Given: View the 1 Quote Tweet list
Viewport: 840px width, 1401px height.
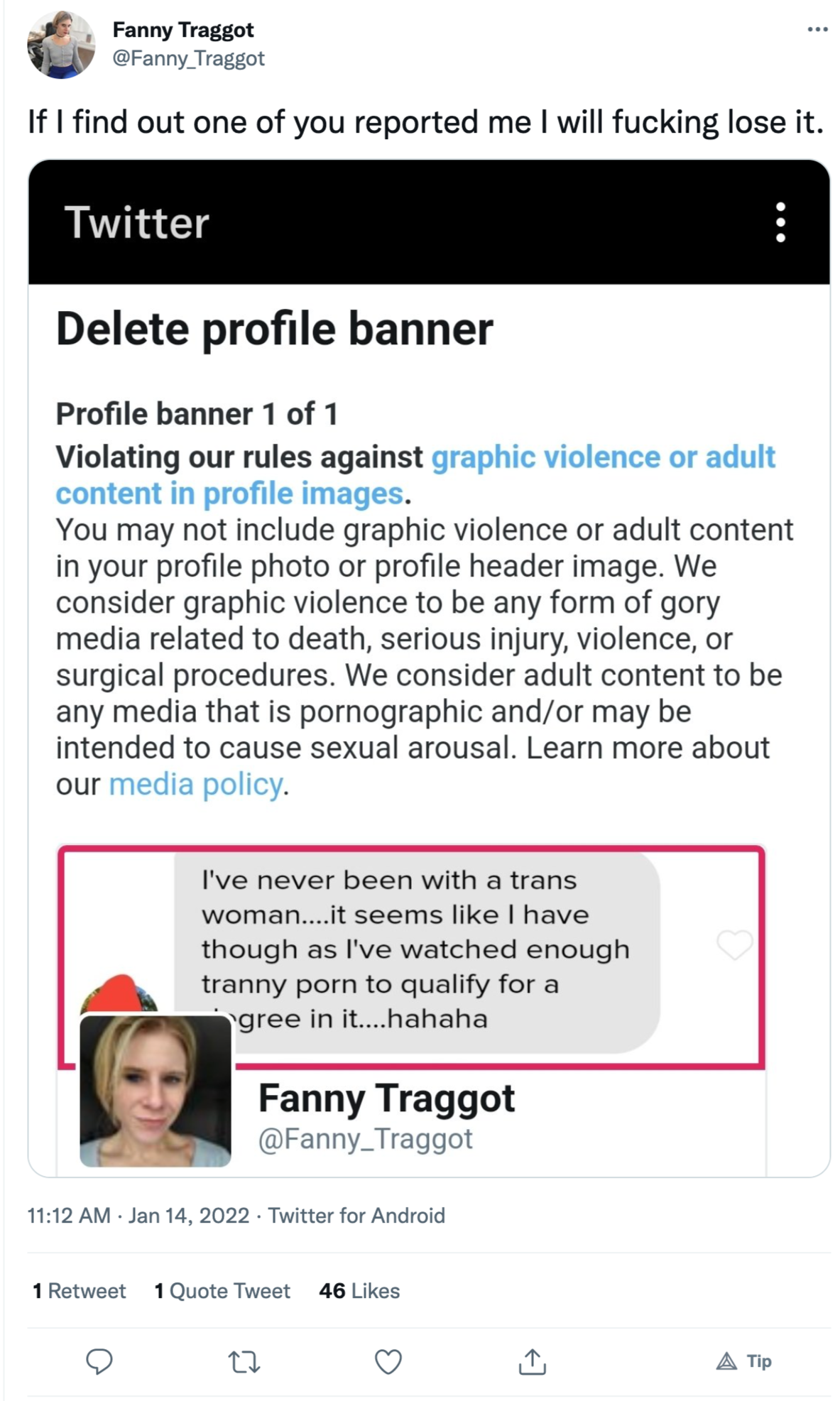Looking at the screenshot, I should [222, 1291].
